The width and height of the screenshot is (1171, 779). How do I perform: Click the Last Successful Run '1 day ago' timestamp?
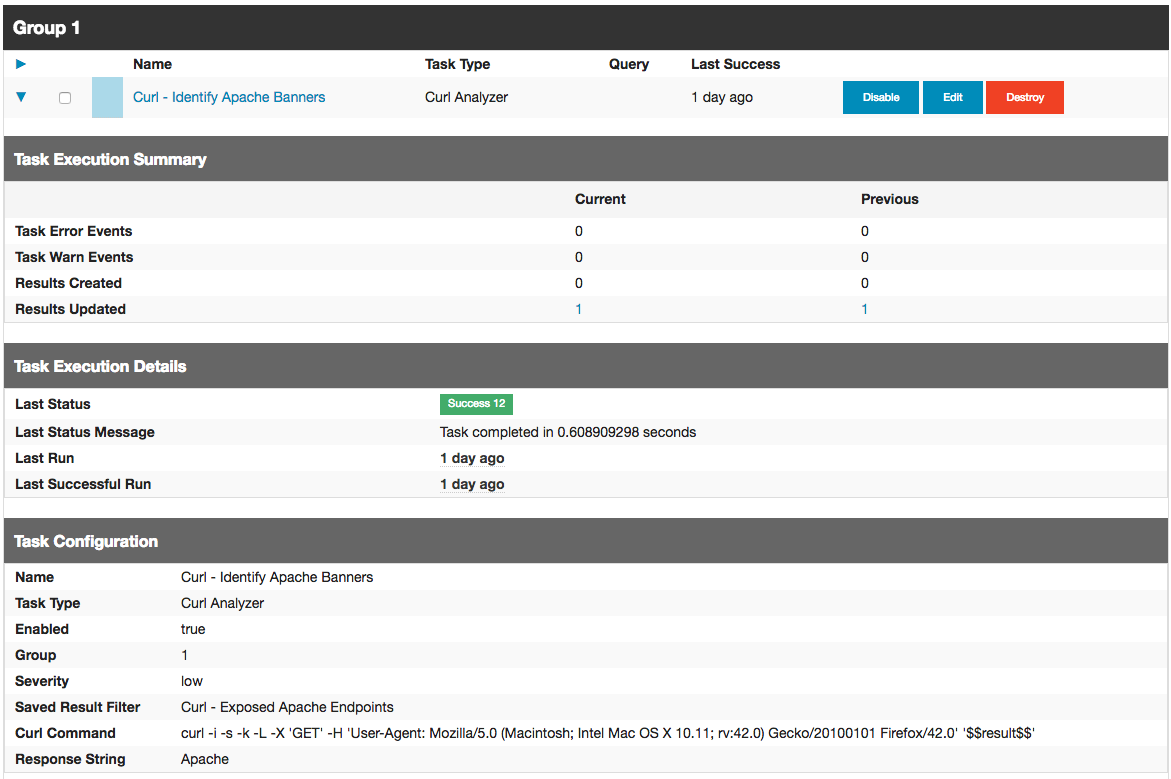tap(472, 484)
